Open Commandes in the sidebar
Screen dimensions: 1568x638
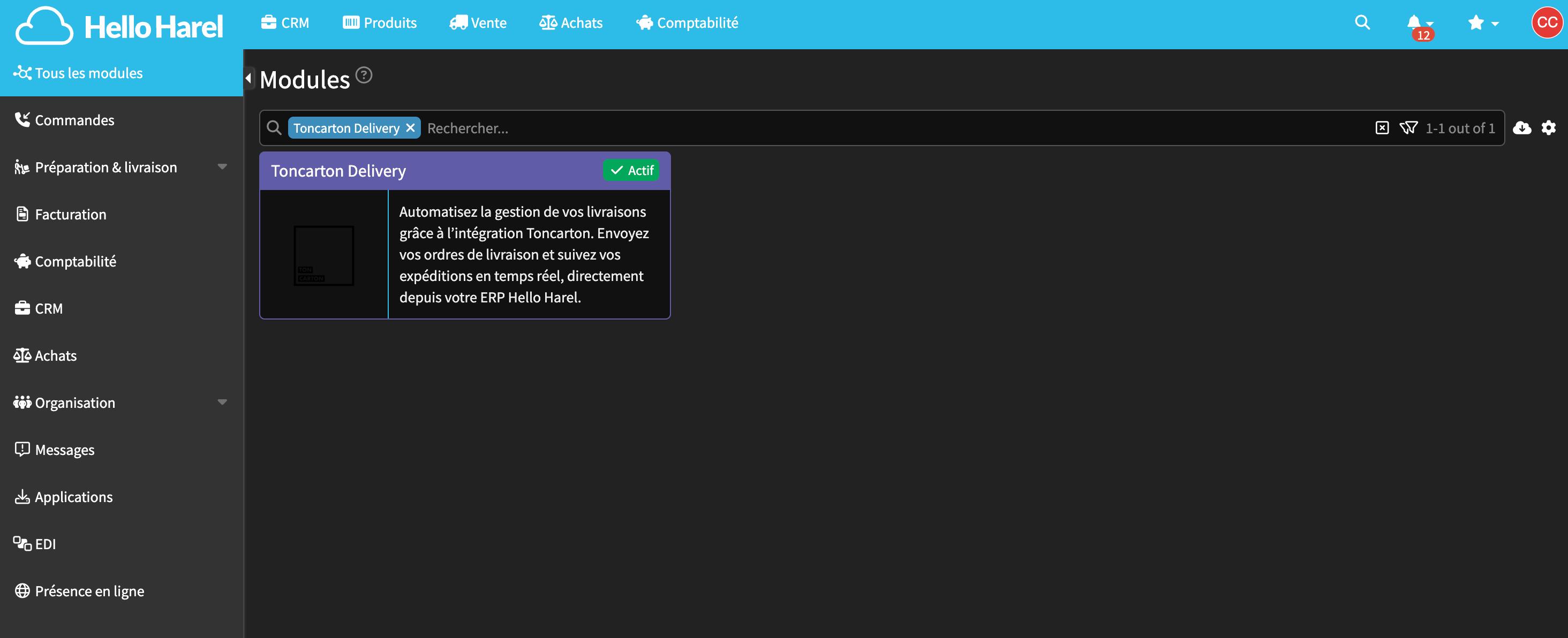[122, 120]
